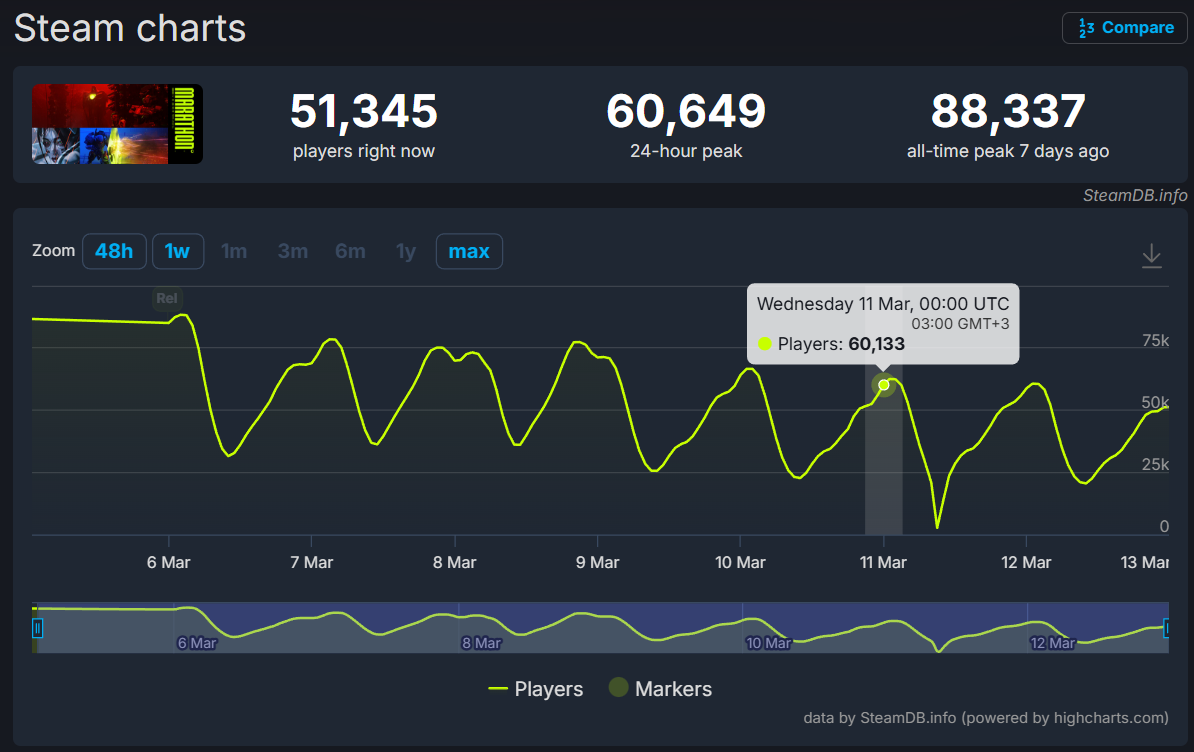Select the 6m zoom option
This screenshot has height=752, width=1194.
[350, 251]
